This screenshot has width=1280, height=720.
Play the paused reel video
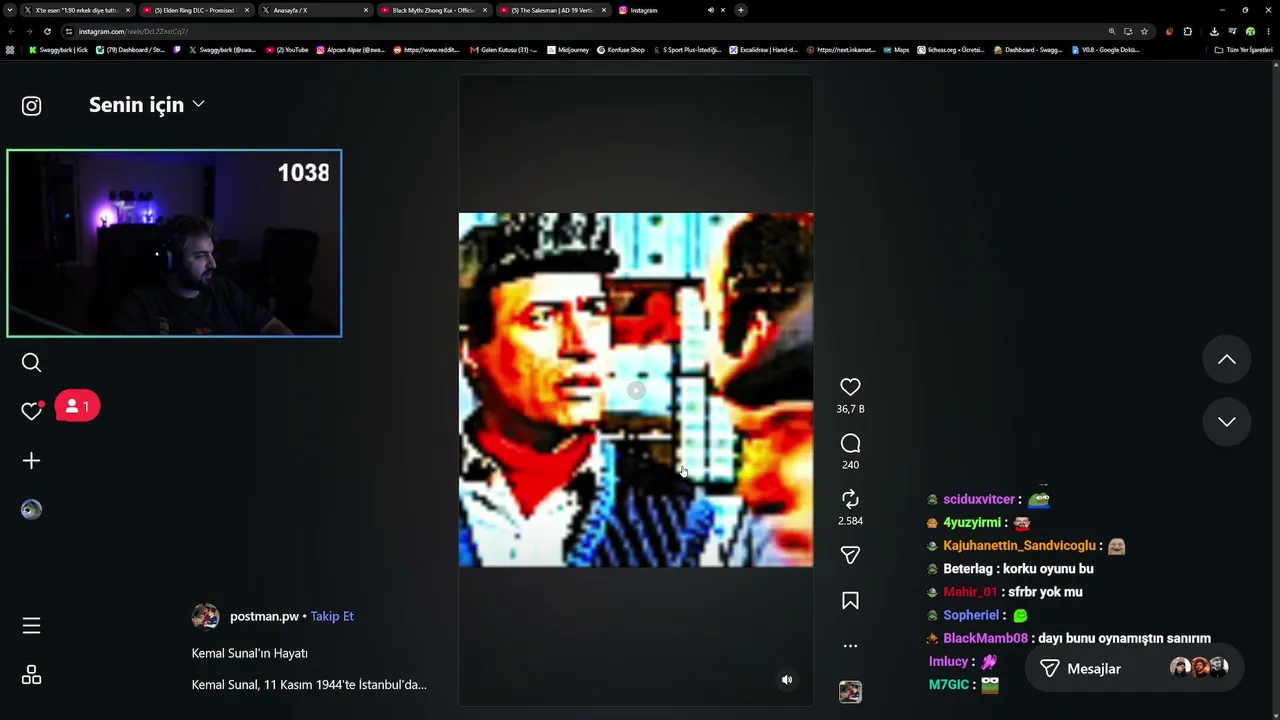tap(636, 390)
